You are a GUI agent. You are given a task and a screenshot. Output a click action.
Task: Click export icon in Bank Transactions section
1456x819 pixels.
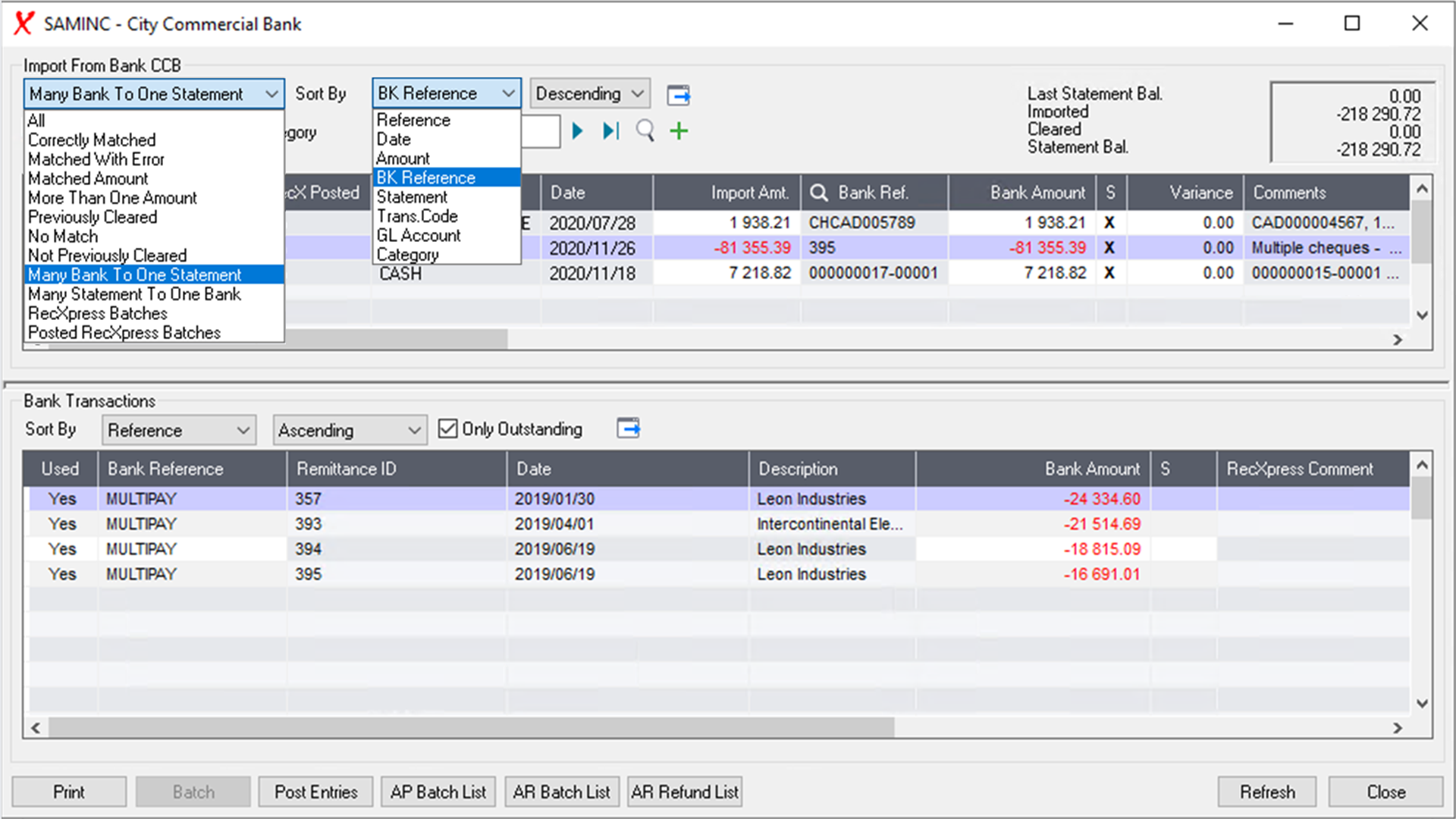point(628,428)
